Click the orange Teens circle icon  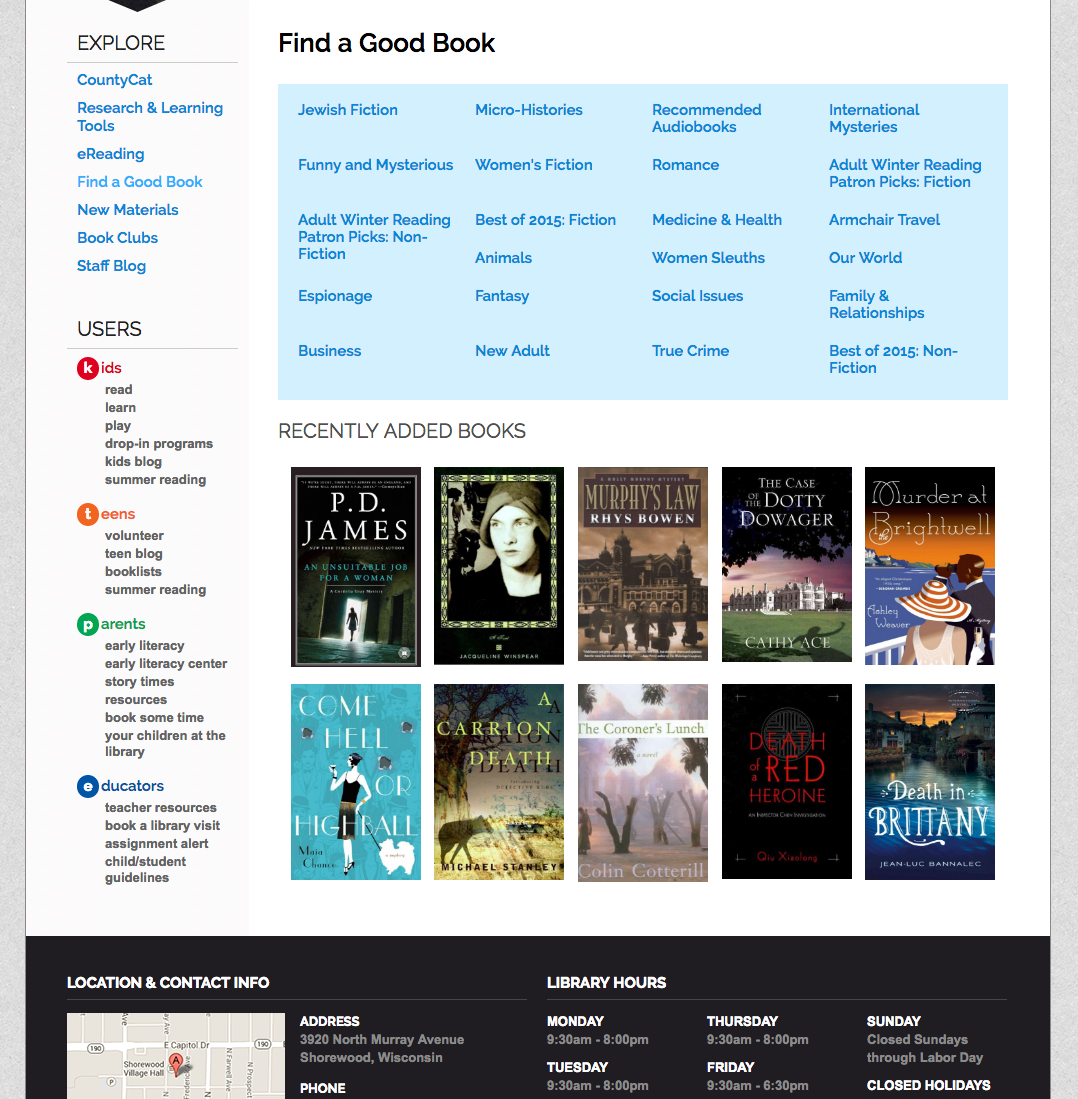click(x=88, y=514)
